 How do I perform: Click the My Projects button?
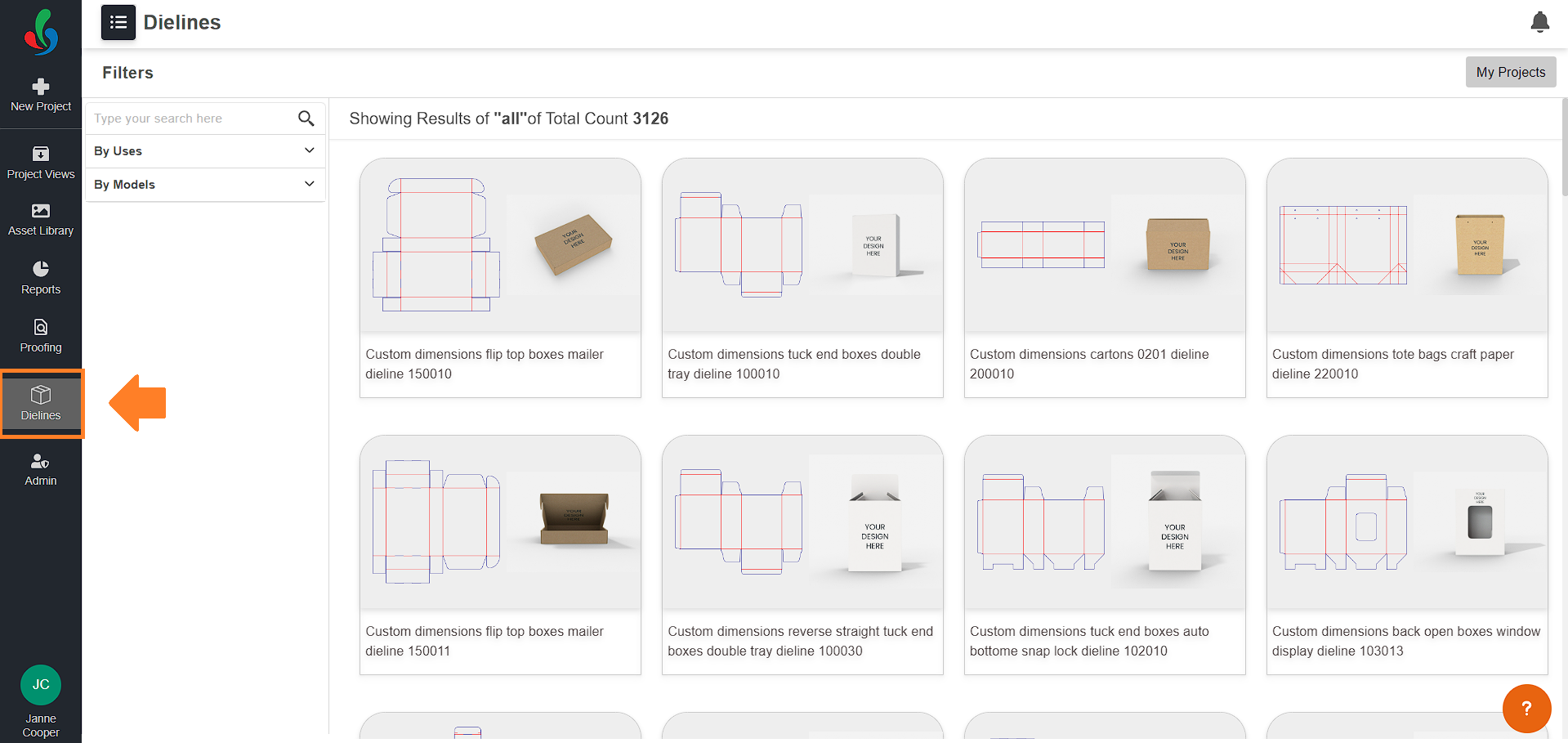coord(1510,72)
